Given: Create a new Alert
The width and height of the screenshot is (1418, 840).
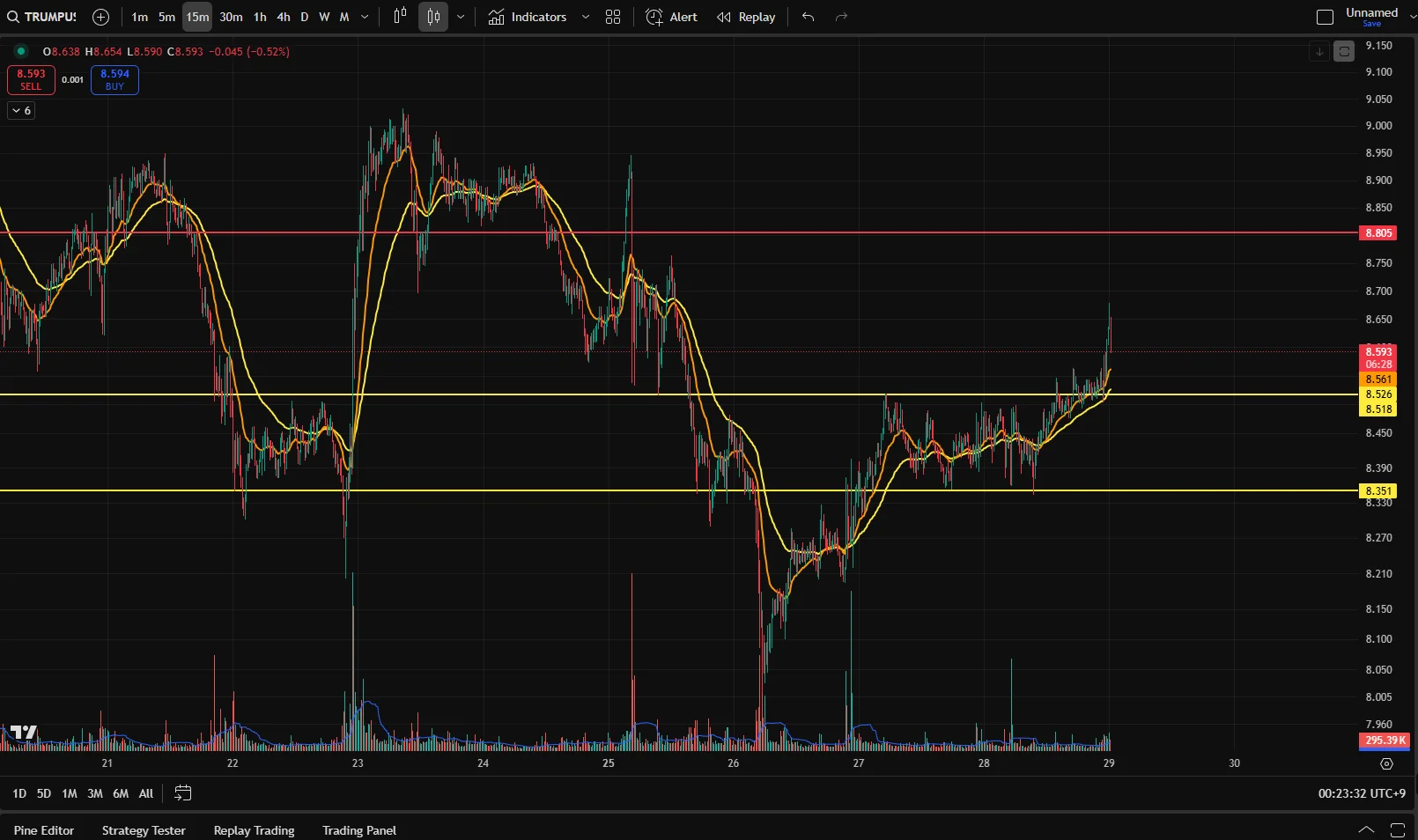Looking at the screenshot, I should click(x=671, y=17).
